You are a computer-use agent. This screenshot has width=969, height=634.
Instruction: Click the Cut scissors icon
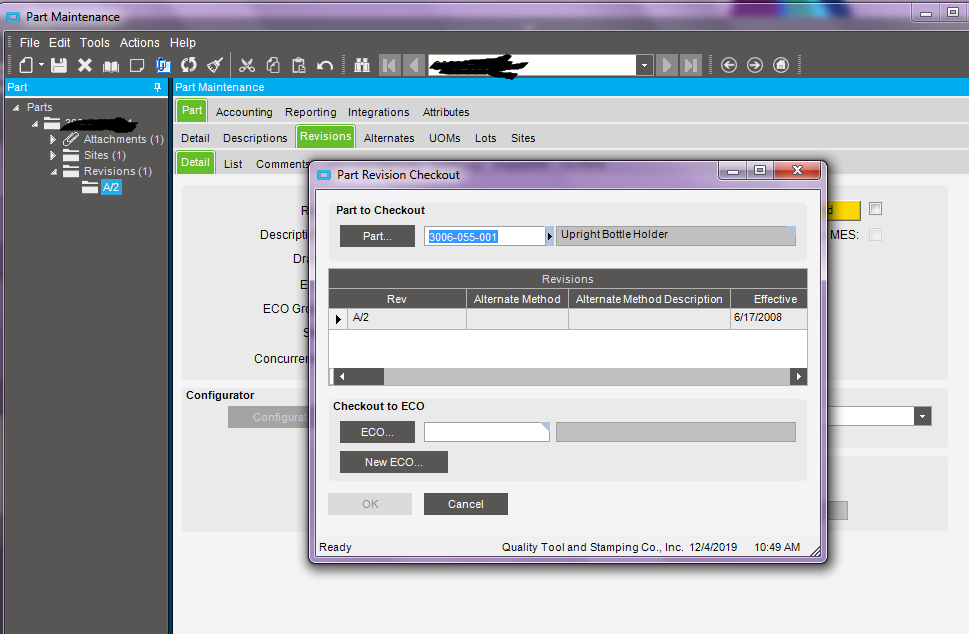point(247,65)
